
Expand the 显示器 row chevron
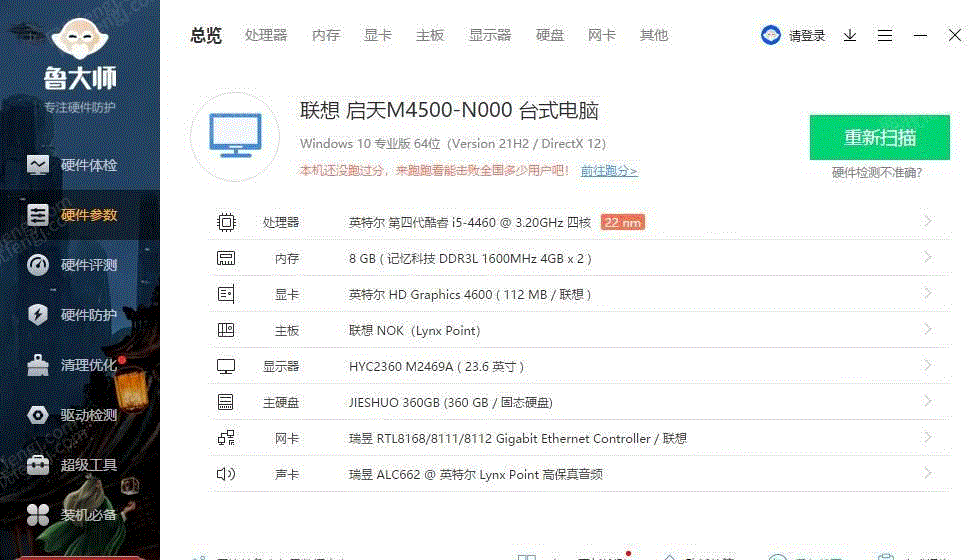[x=928, y=365]
